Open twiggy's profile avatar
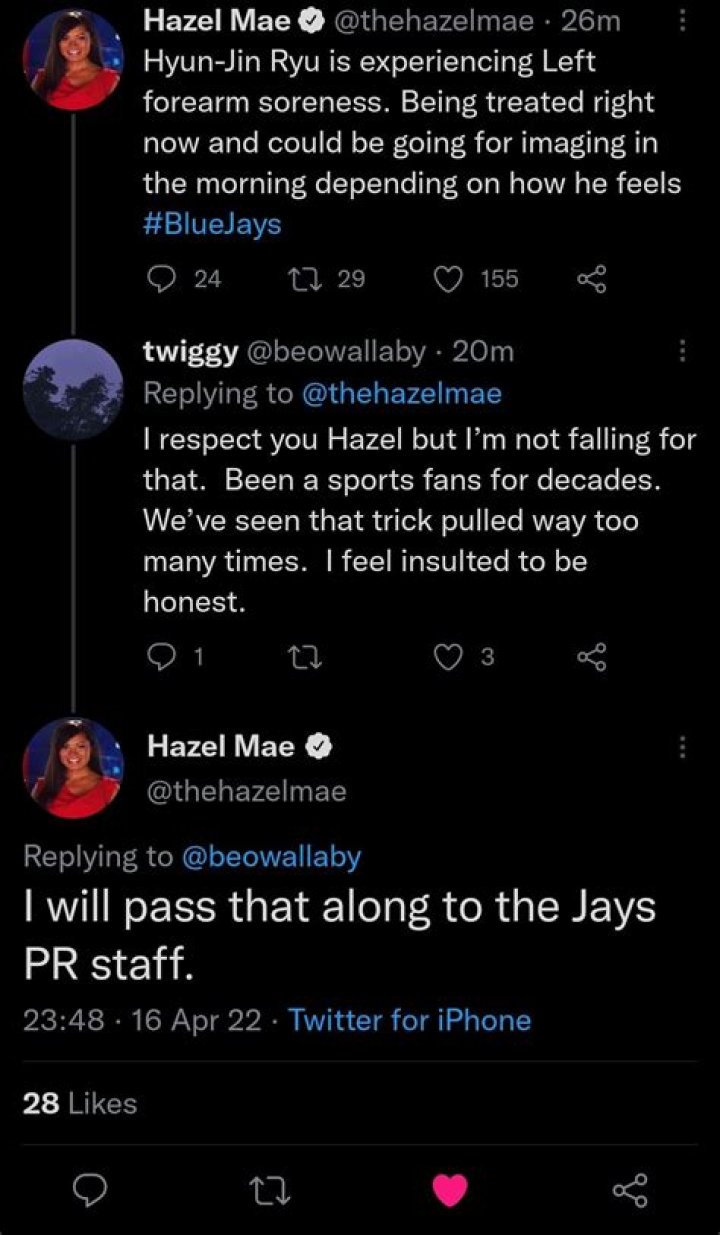Viewport: 720px width, 1235px height. (x=73, y=390)
